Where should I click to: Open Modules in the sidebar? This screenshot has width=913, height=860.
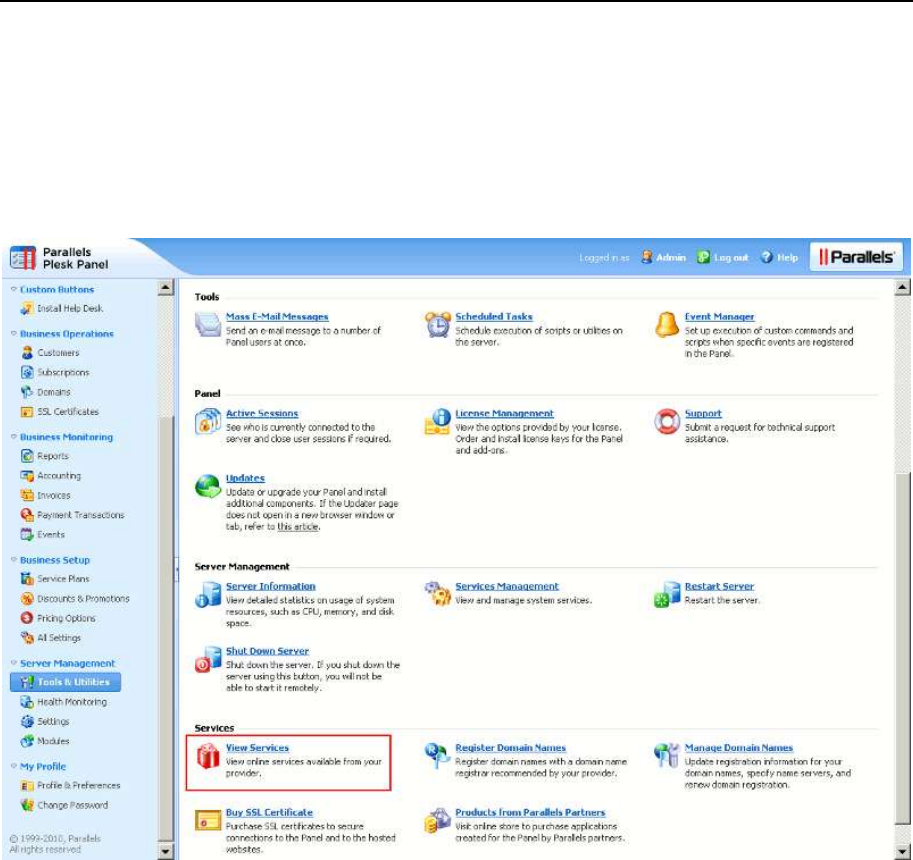point(53,741)
